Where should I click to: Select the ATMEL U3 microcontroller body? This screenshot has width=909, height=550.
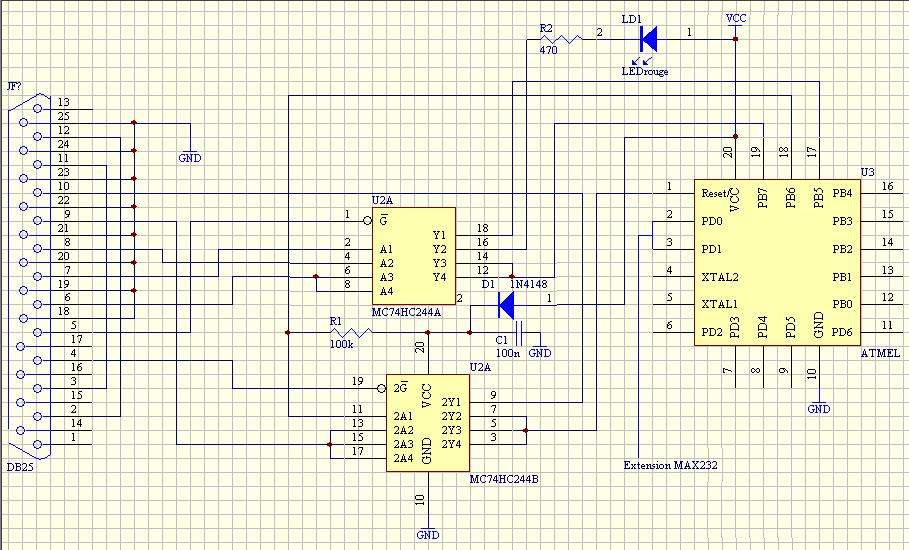(777, 263)
